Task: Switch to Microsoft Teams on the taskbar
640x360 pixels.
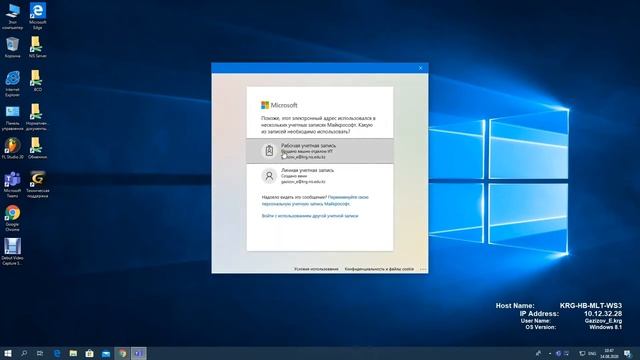Action: coord(138,353)
